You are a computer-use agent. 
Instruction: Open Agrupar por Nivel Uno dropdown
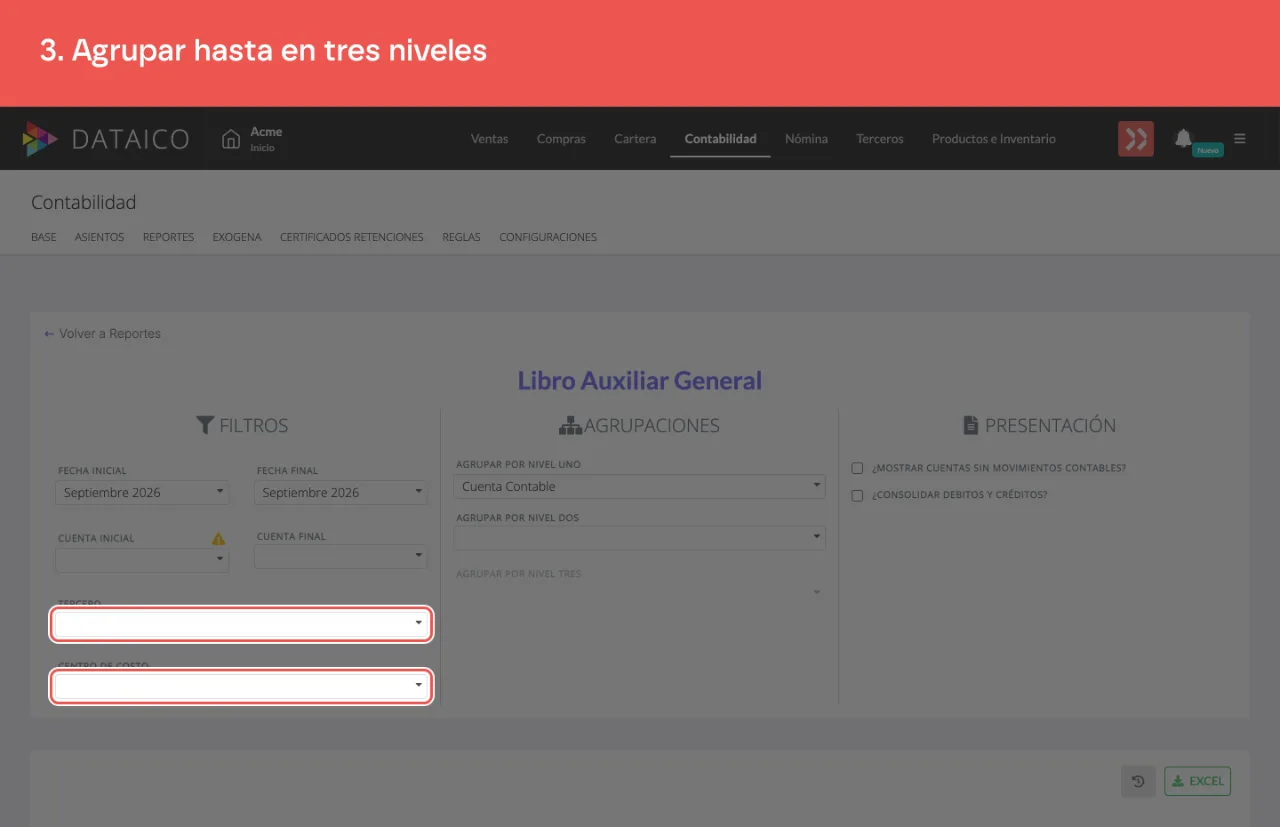640,487
